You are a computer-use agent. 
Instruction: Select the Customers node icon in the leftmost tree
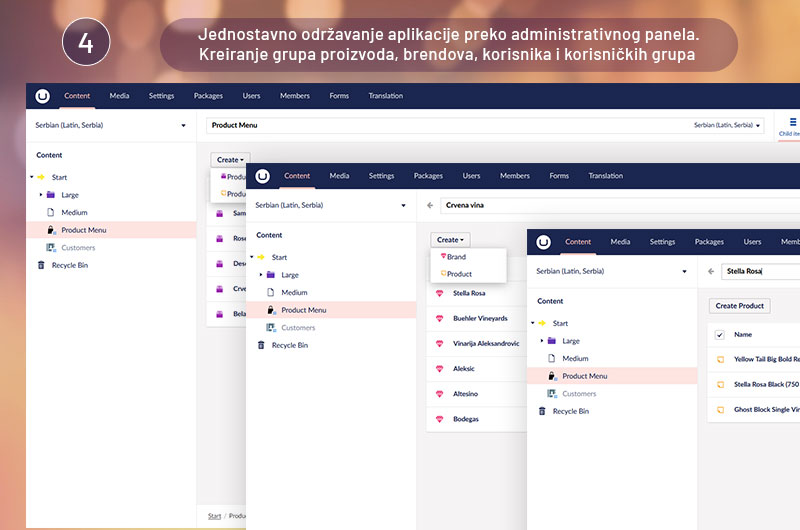click(x=51, y=247)
